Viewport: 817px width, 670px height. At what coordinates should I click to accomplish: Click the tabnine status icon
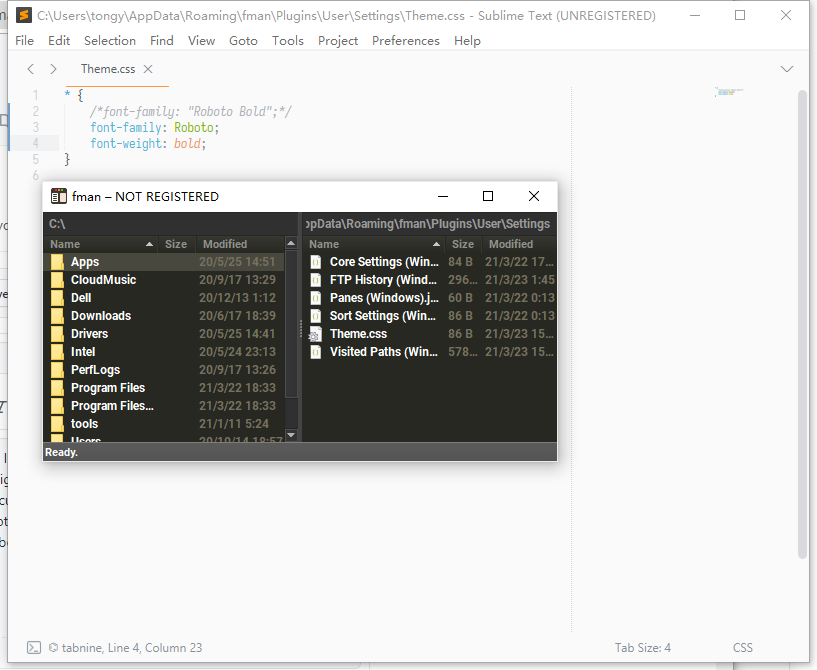[53, 648]
